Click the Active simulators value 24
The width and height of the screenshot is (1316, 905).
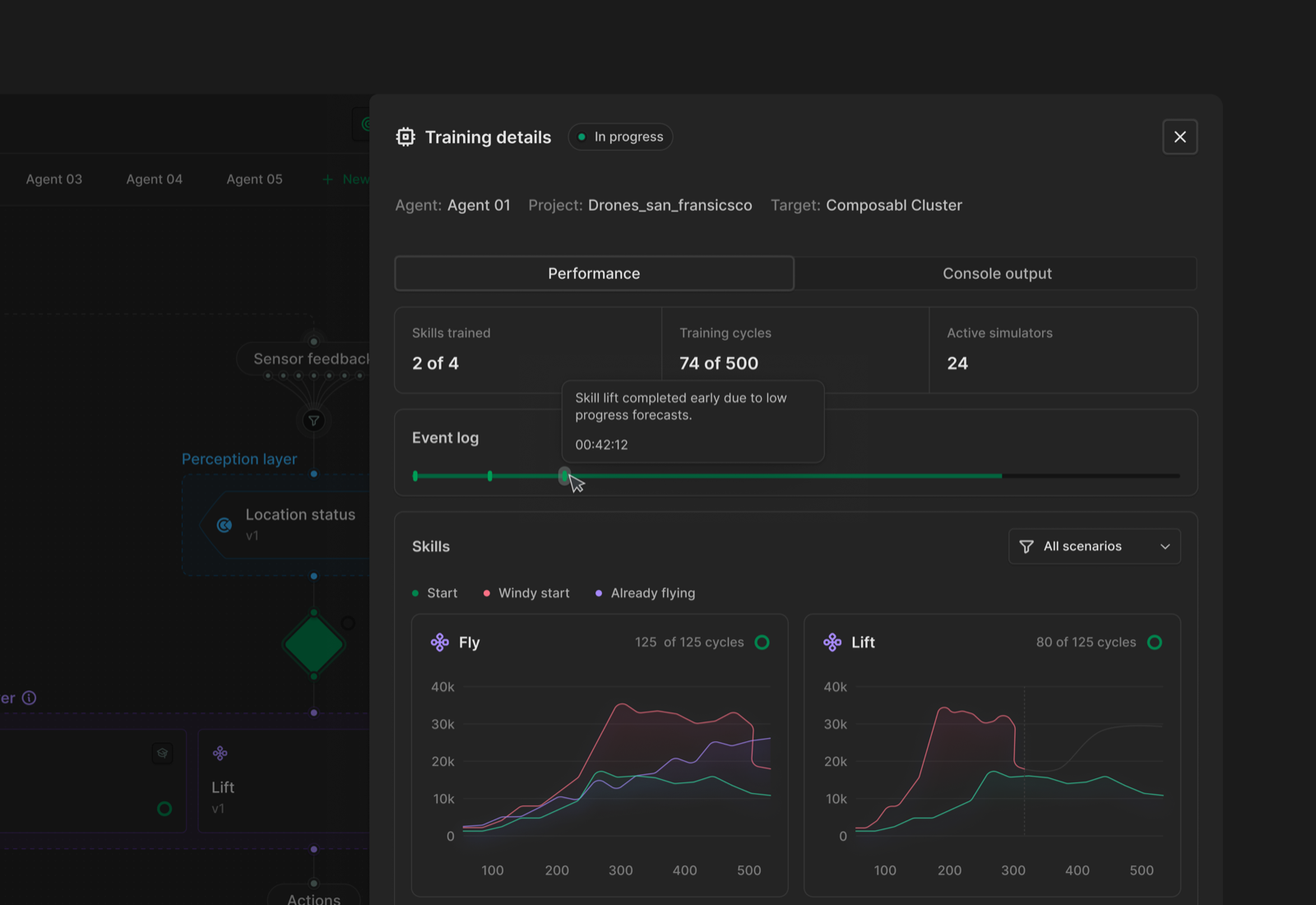click(x=957, y=363)
